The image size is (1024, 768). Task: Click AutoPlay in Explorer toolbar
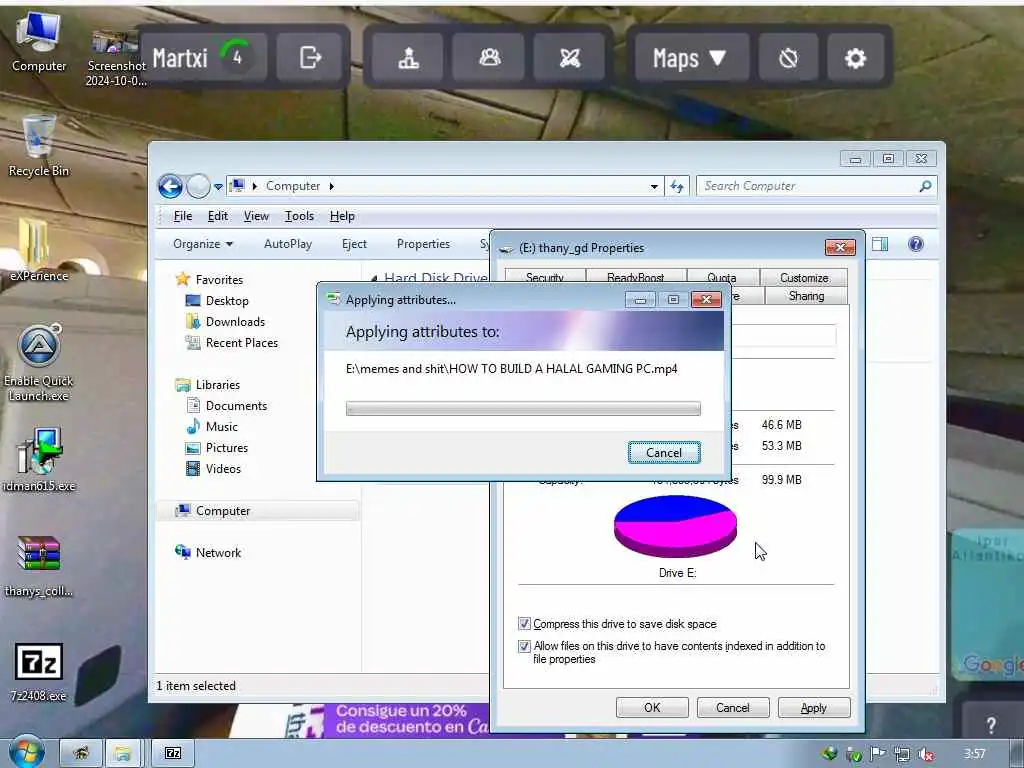click(x=288, y=244)
